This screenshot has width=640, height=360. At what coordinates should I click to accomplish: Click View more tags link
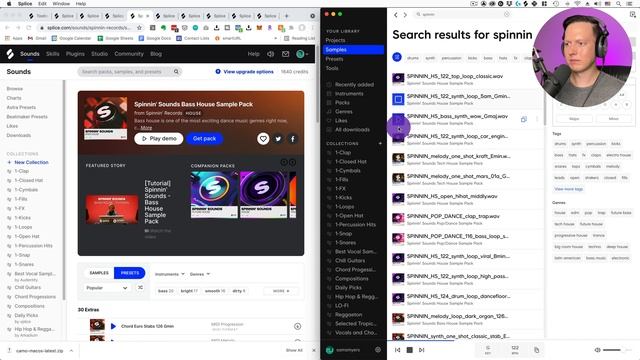click(x=568, y=189)
